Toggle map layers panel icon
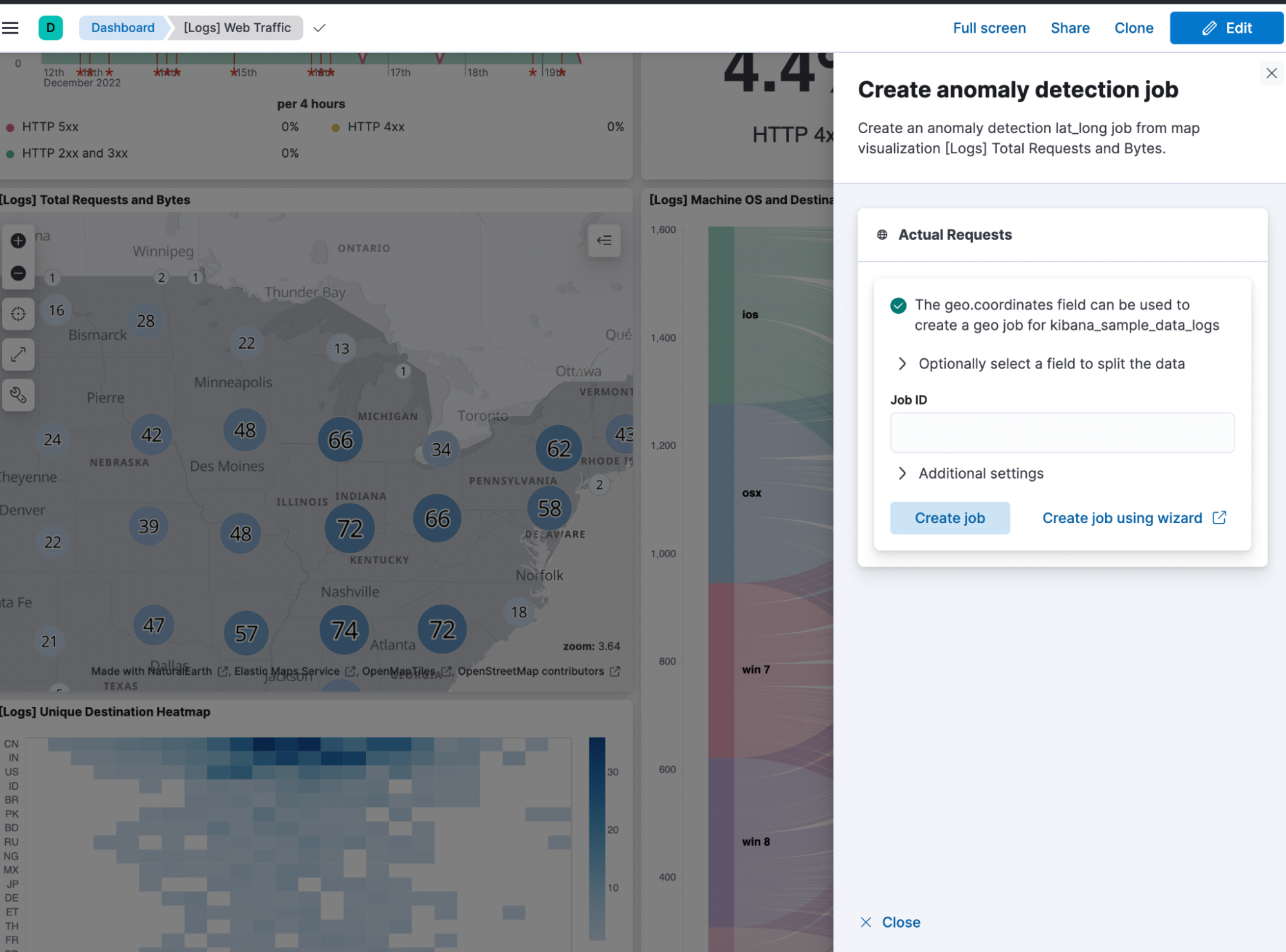 [x=604, y=241]
